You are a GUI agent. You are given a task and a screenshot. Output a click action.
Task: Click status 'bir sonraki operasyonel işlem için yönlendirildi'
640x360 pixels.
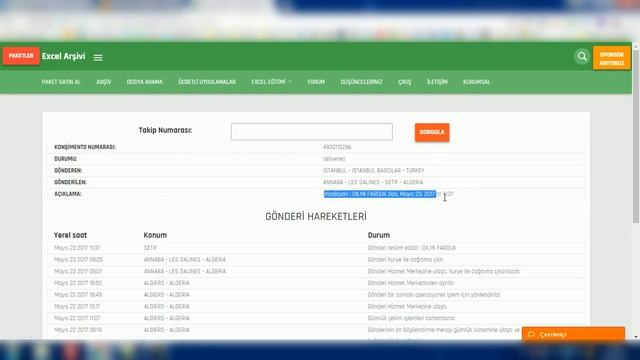coord(434,295)
